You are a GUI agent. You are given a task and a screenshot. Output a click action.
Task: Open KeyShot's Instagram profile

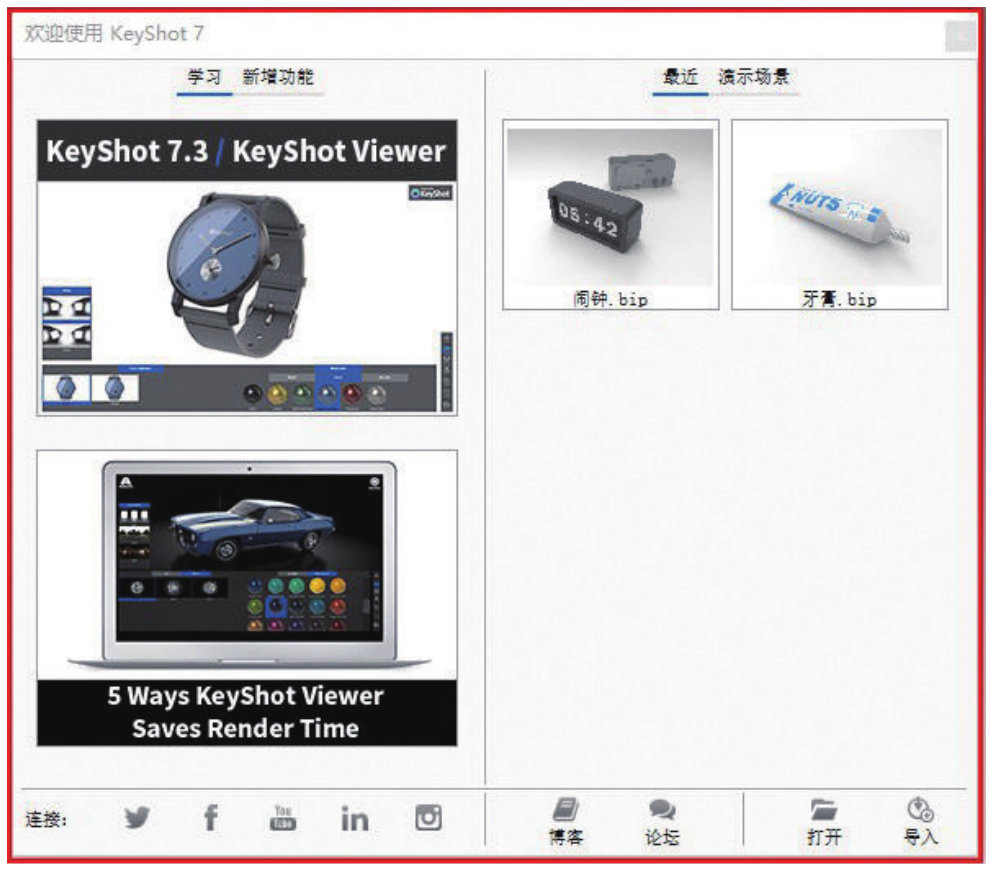click(428, 817)
